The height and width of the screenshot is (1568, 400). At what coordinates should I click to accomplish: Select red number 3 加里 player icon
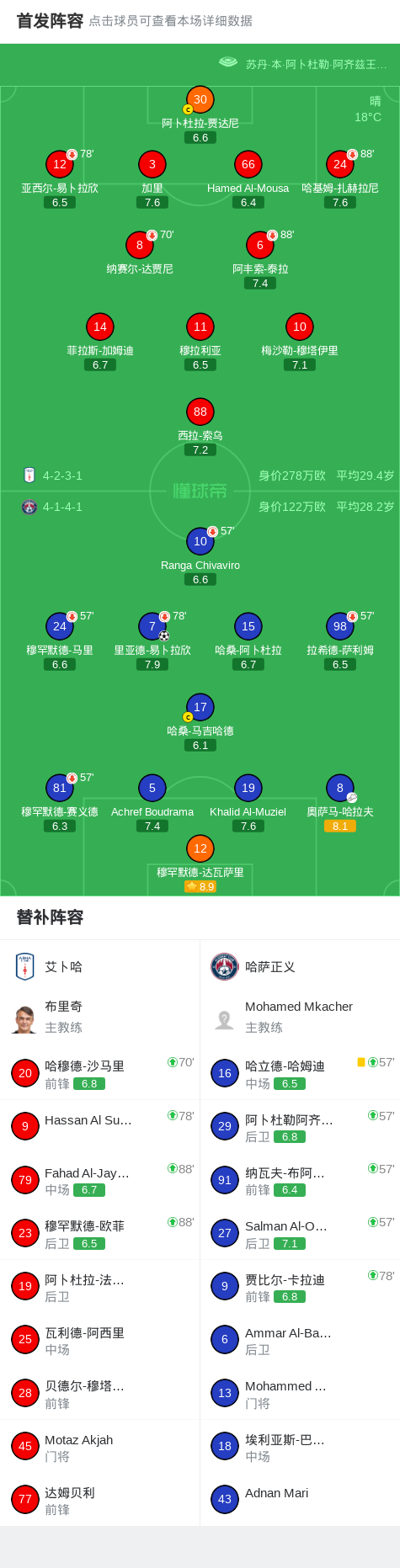point(152,164)
